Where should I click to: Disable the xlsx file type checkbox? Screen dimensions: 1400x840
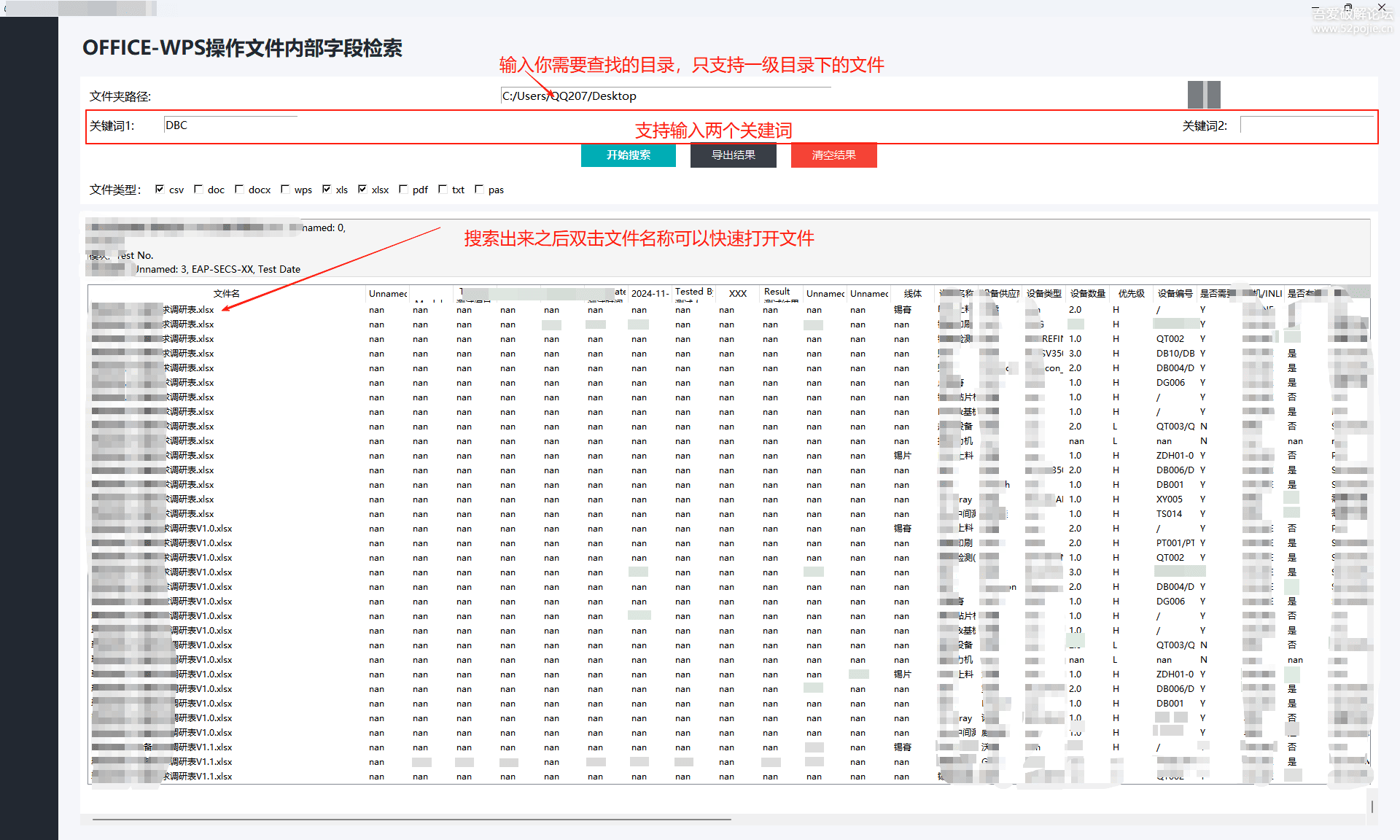coord(362,189)
